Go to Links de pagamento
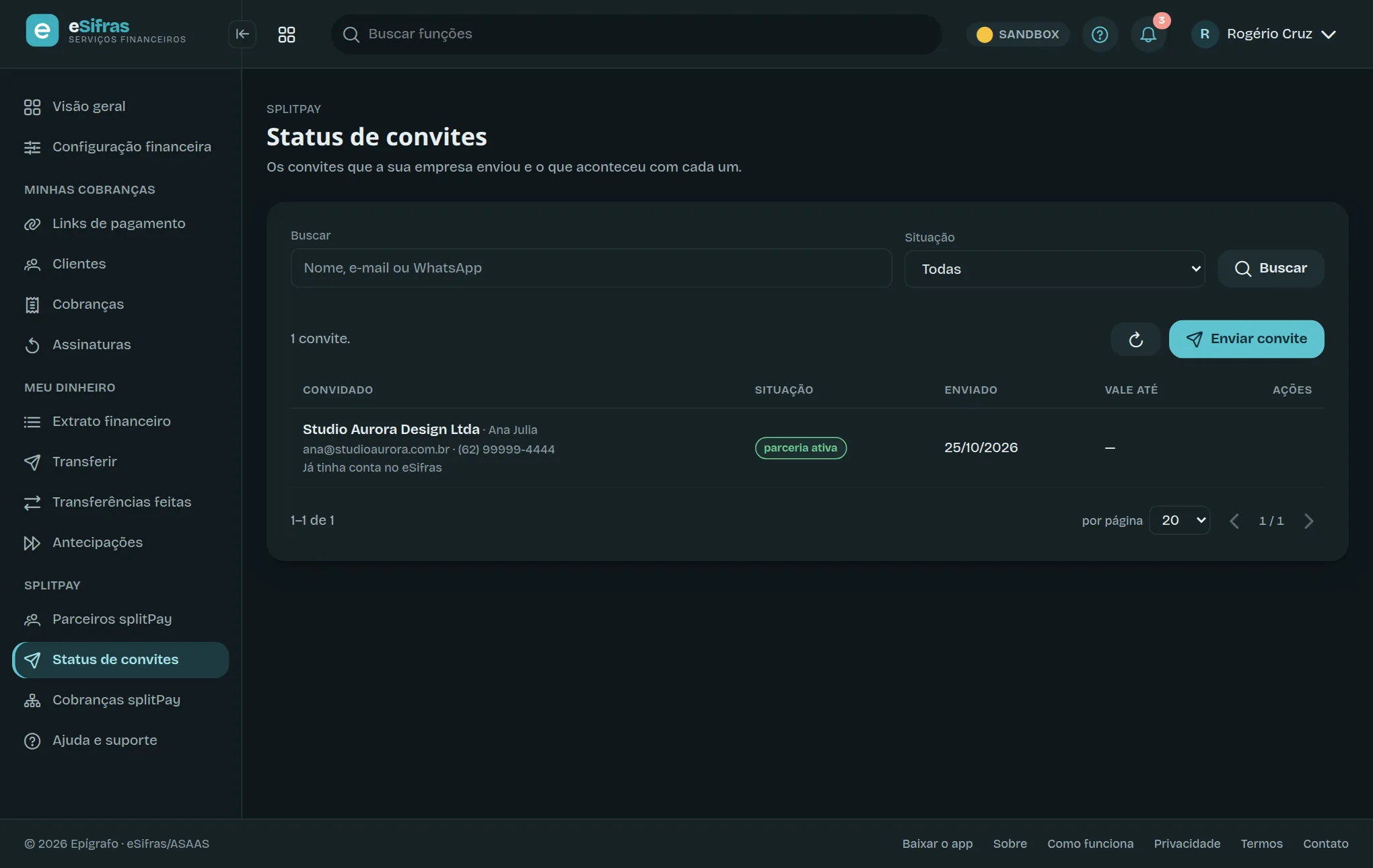1373x868 pixels. [121, 223]
